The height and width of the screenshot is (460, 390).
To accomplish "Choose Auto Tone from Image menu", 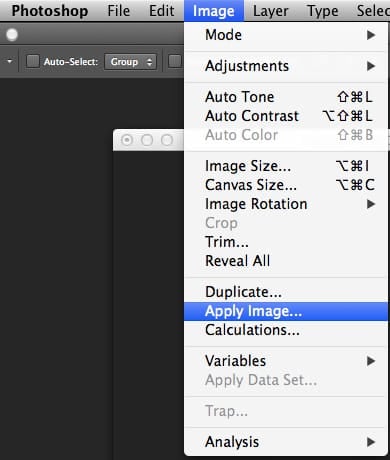I will coord(286,97).
